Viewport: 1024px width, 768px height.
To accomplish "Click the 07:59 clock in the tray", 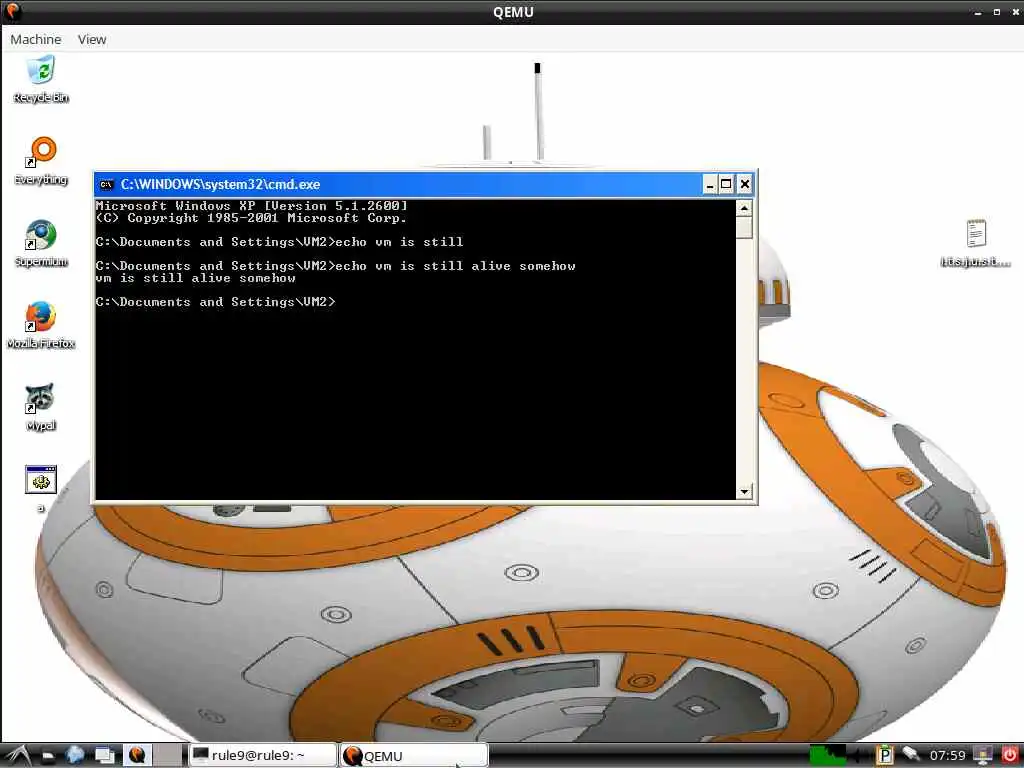I will tap(947, 756).
